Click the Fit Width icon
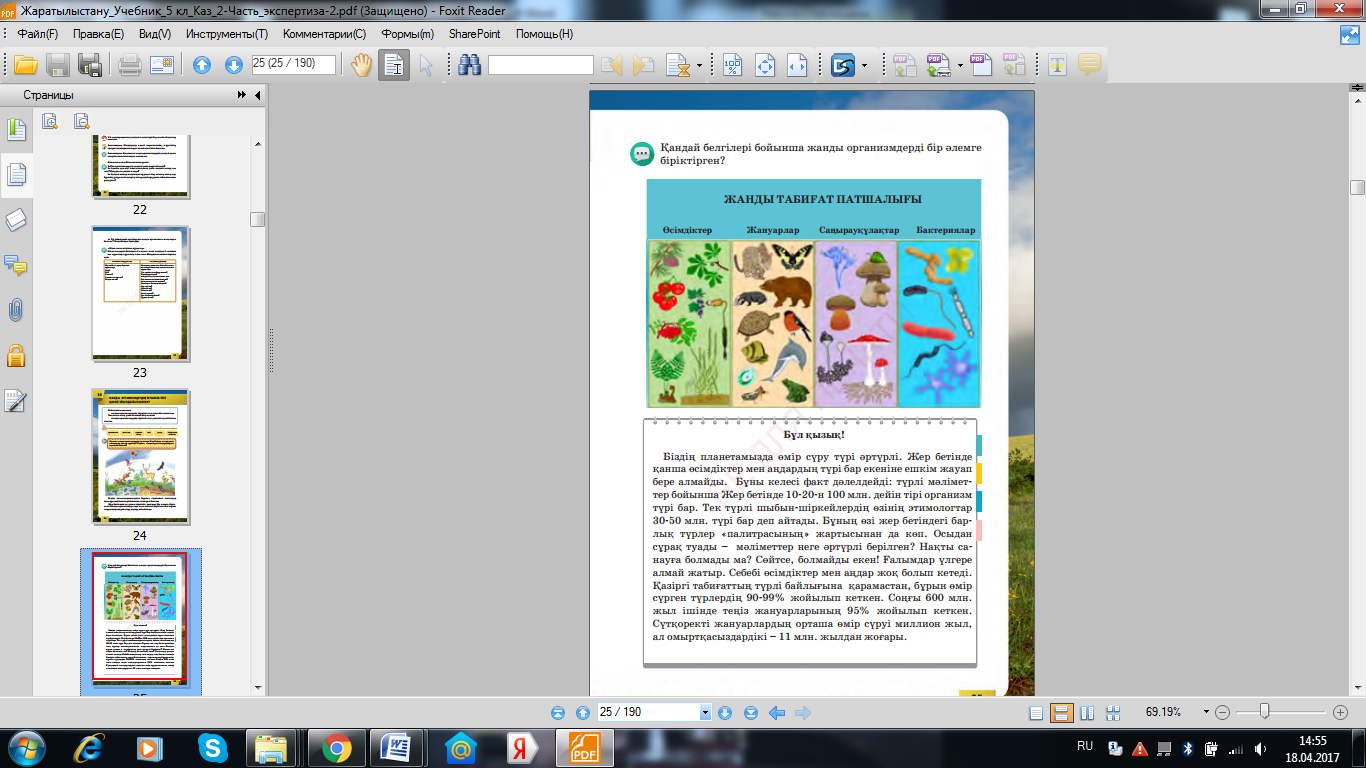The width and height of the screenshot is (1366, 768). coord(798,66)
